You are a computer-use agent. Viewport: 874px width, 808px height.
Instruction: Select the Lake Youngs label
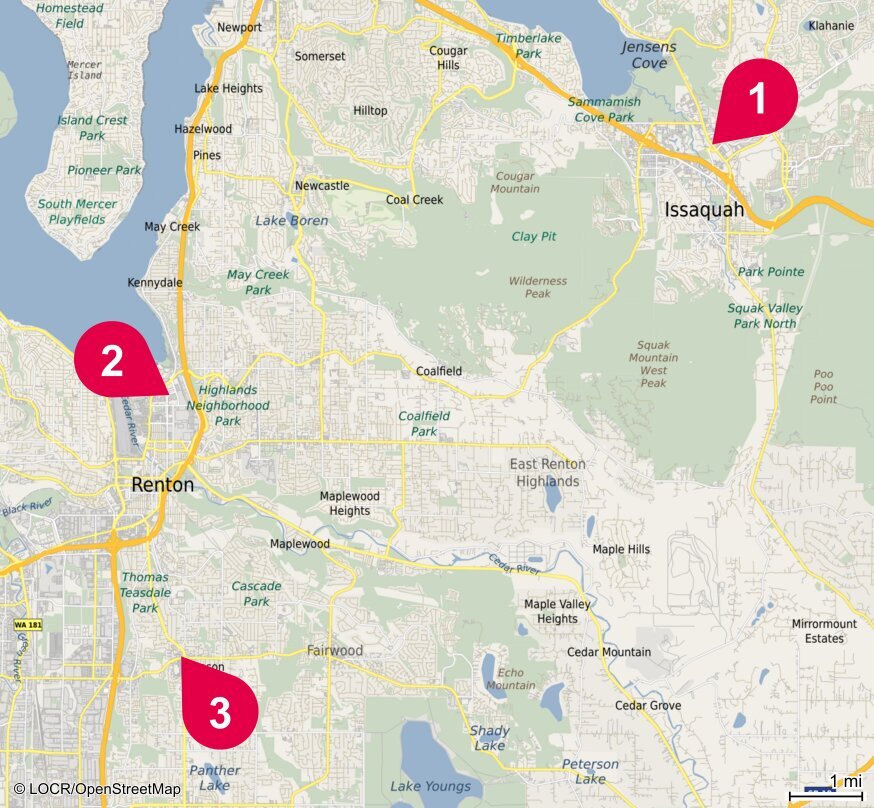click(x=430, y=786)
